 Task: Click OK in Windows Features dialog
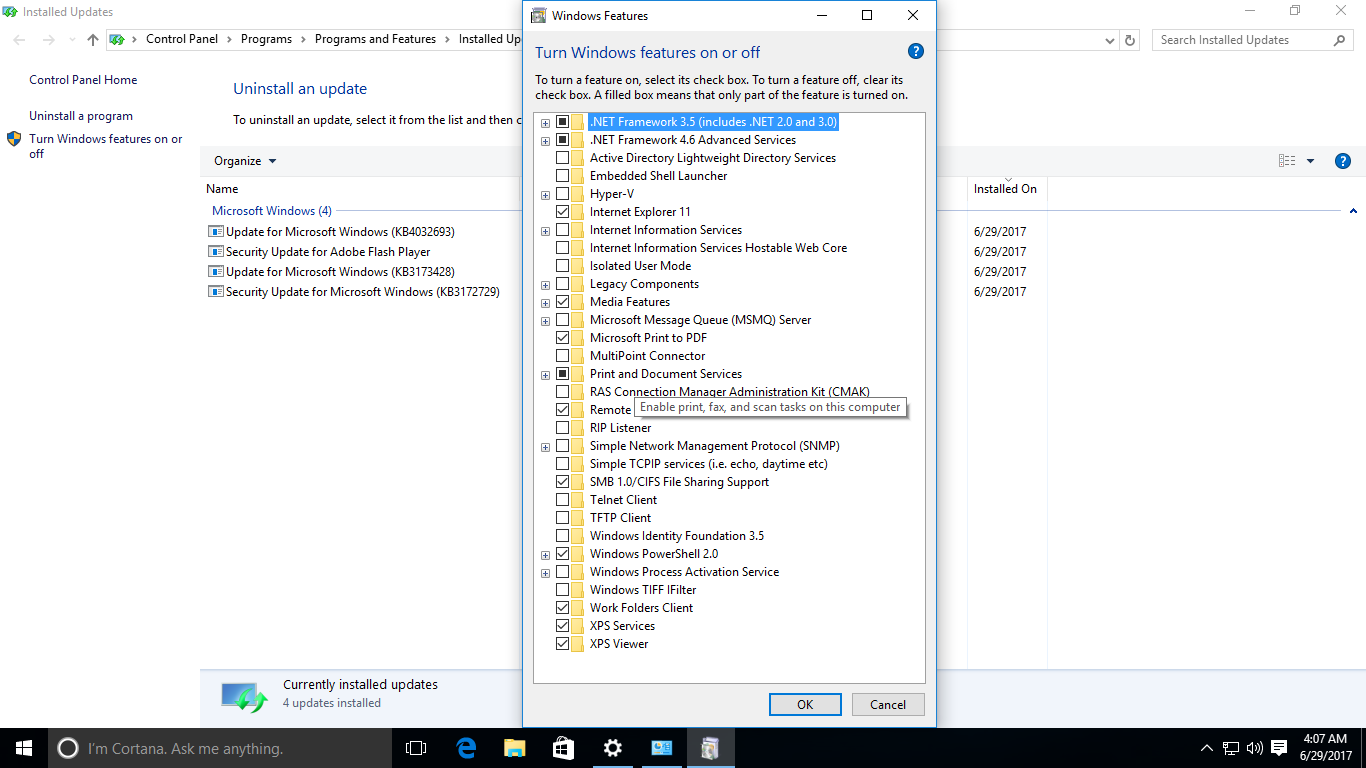[805, 704]
